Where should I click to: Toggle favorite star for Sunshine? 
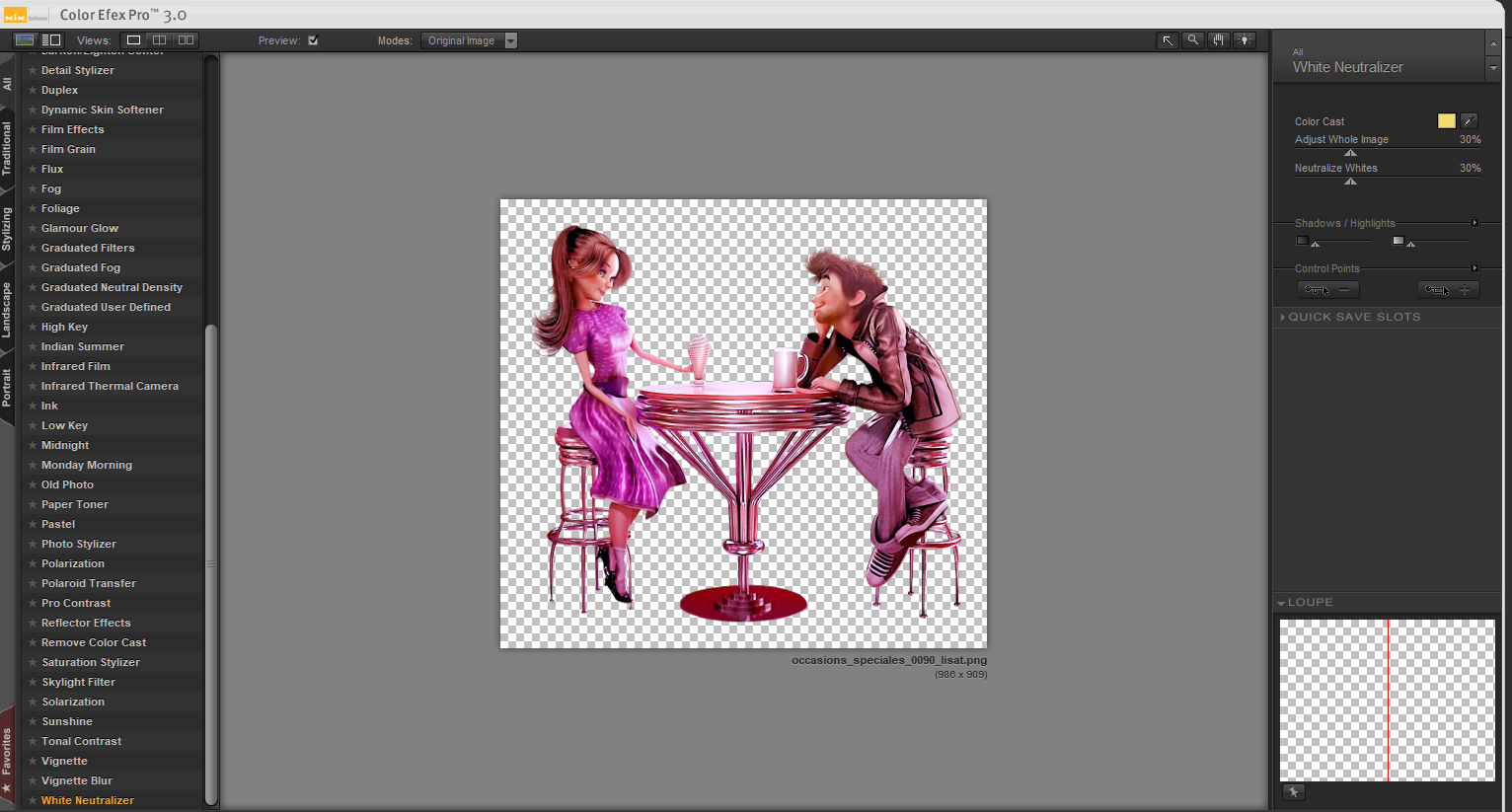33,721
